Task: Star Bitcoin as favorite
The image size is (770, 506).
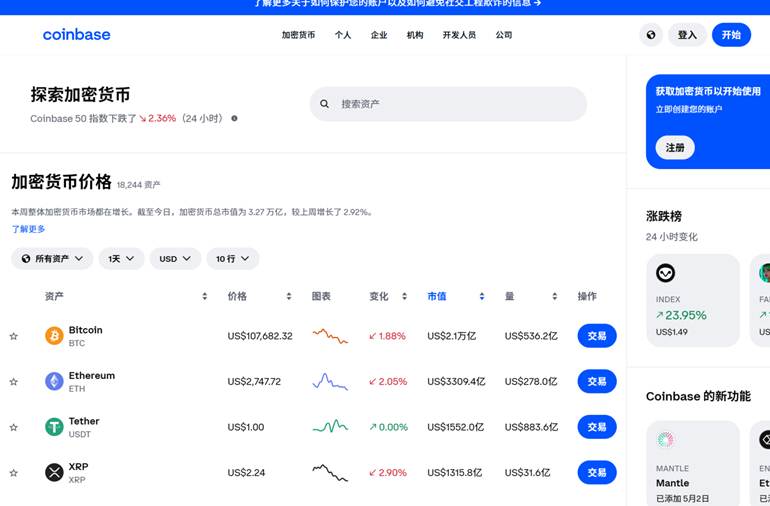Action: (x=14, y=336)
